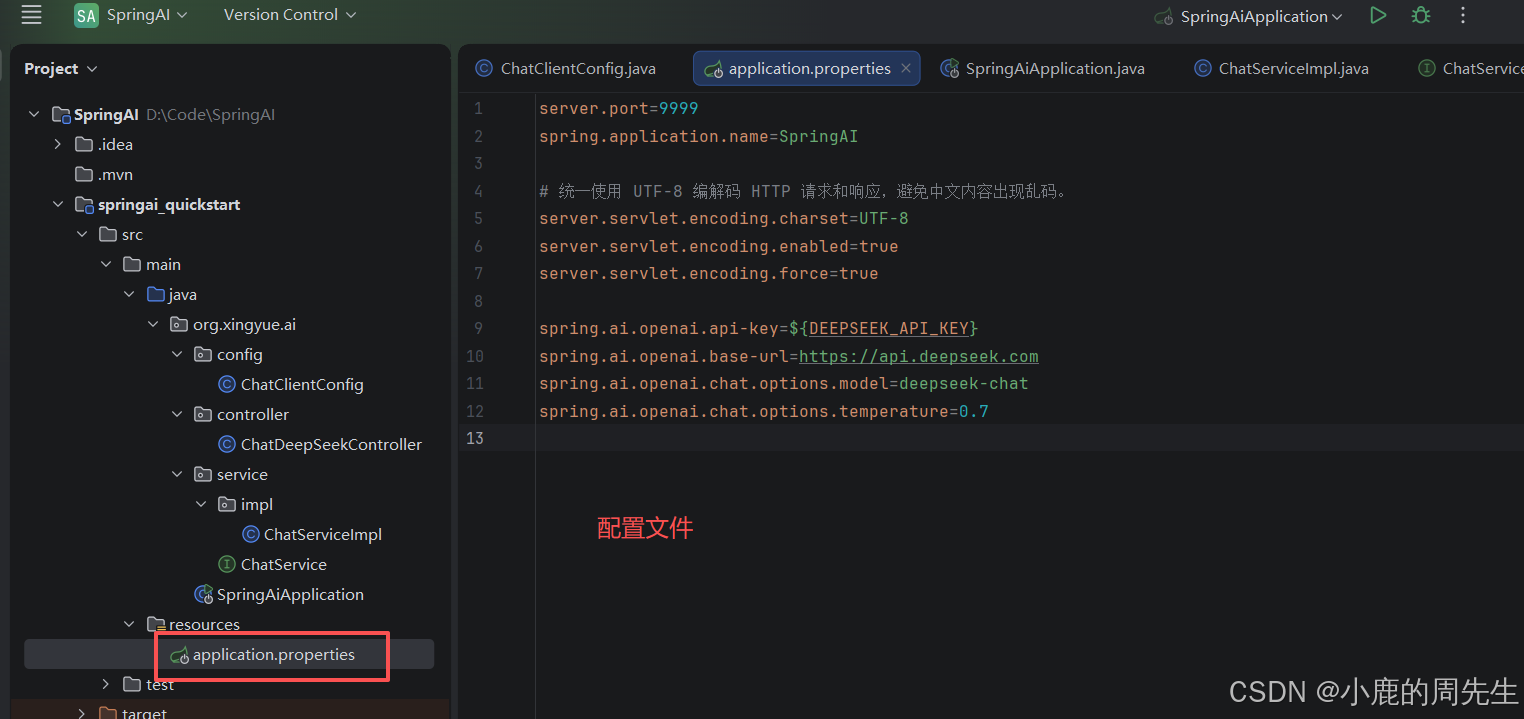Switch to ChatClientConfig.java tab
Image resolution: width=1524 pixels, height=719 pixels.
(x=566, y=68)
